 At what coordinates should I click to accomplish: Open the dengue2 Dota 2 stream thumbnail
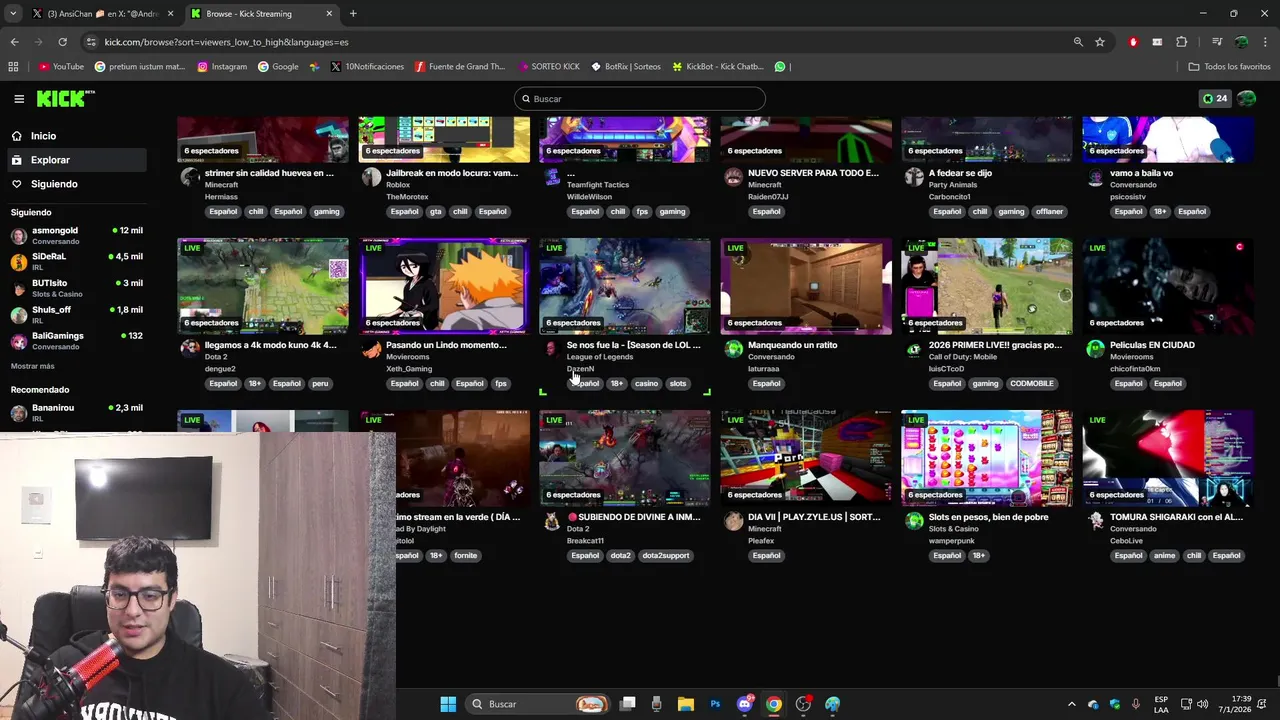[263, 286]
